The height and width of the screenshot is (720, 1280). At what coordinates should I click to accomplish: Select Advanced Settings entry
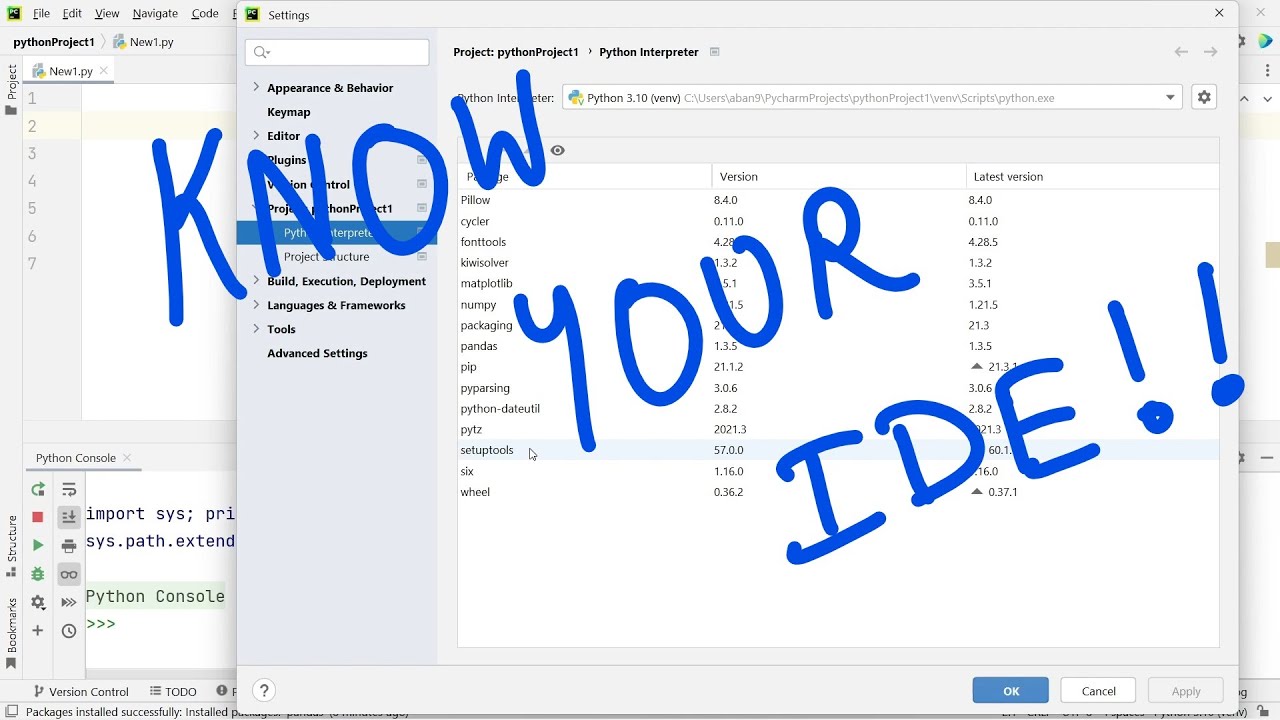click(317, 353)
